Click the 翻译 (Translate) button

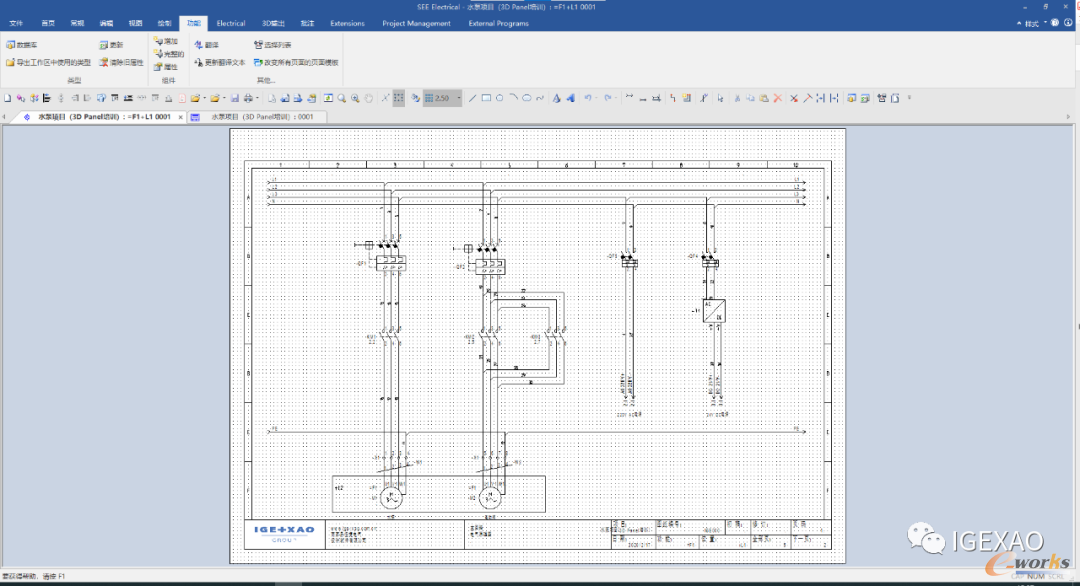click(x=207, y=45)
